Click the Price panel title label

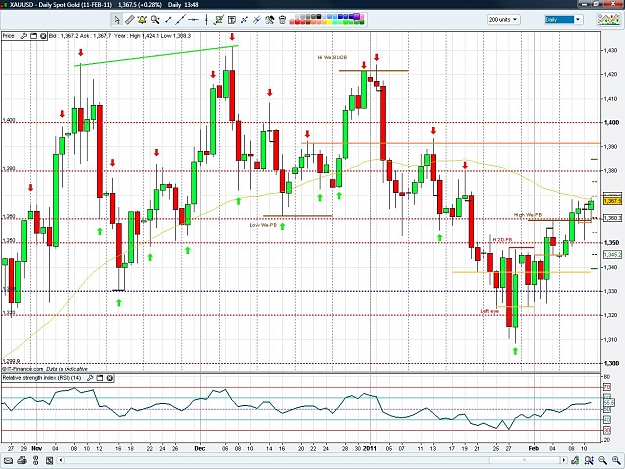[x=9, y=36]
